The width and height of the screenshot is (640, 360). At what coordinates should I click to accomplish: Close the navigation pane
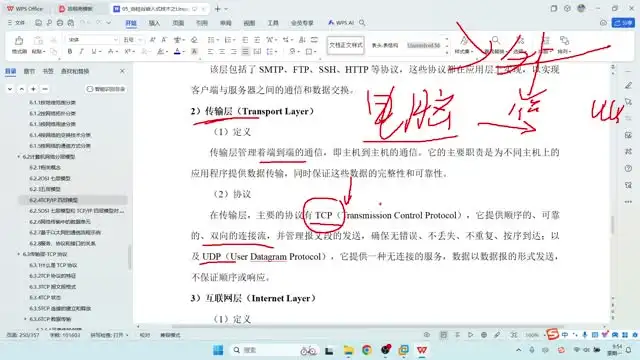coord(122,71)
